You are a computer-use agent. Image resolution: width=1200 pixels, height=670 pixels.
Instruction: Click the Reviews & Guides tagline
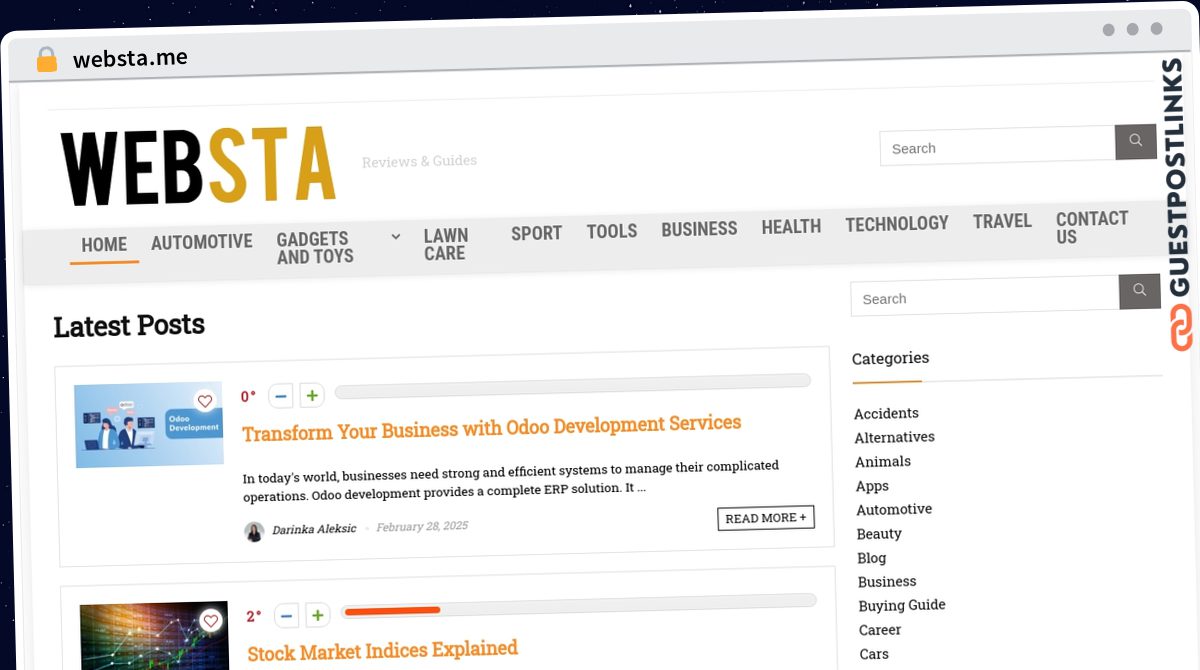(419, 161)
